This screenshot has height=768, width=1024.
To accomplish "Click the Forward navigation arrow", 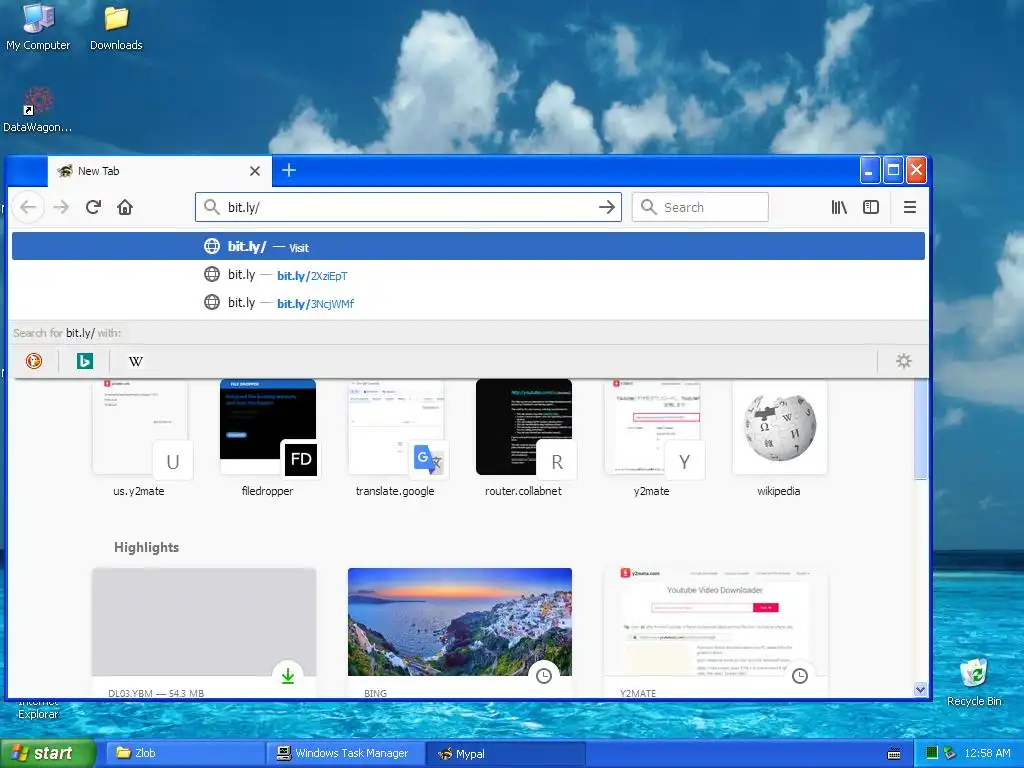I will [61, 207].
